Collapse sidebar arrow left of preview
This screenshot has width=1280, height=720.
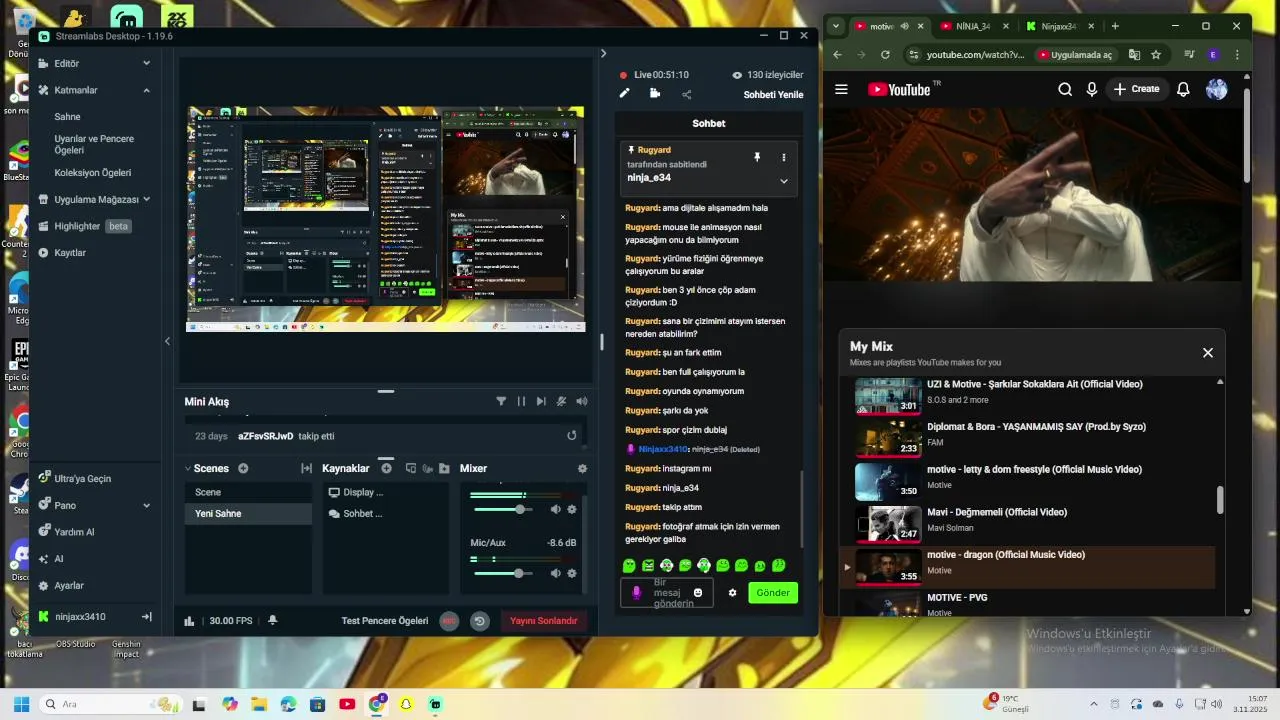(x=167, y=341)
